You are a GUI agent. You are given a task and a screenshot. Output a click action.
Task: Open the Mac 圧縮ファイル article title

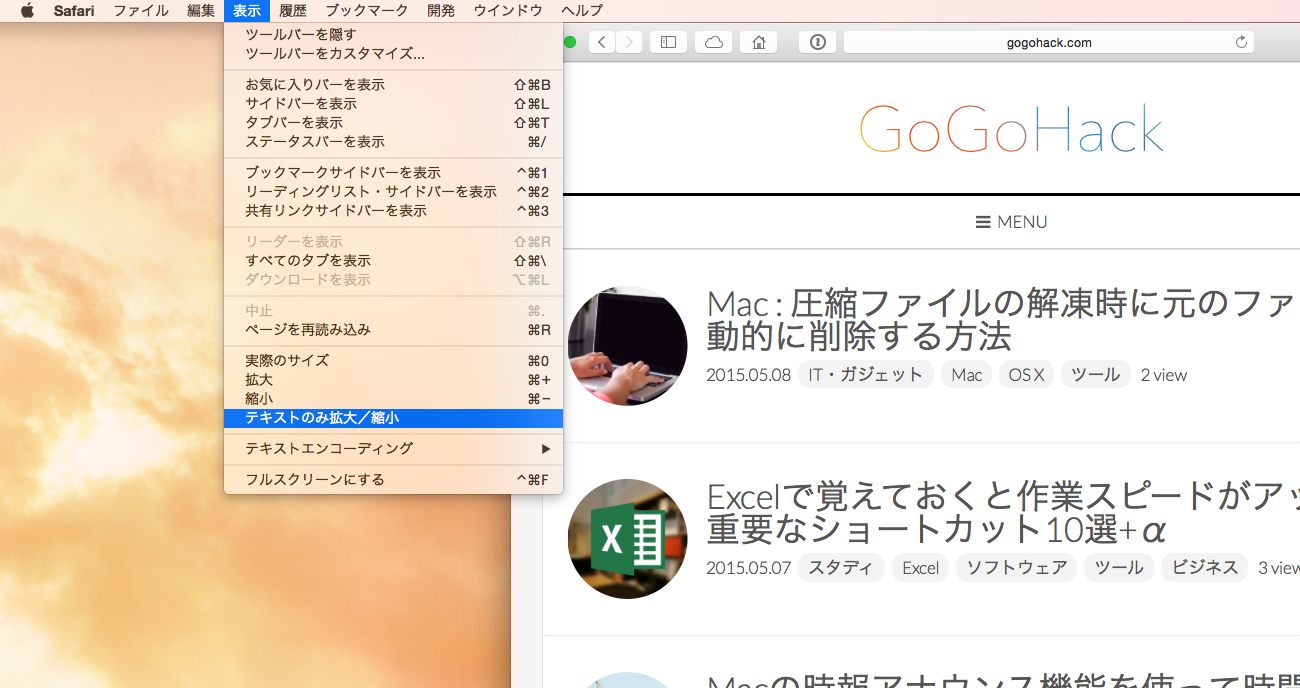(x=1002, y=319)
